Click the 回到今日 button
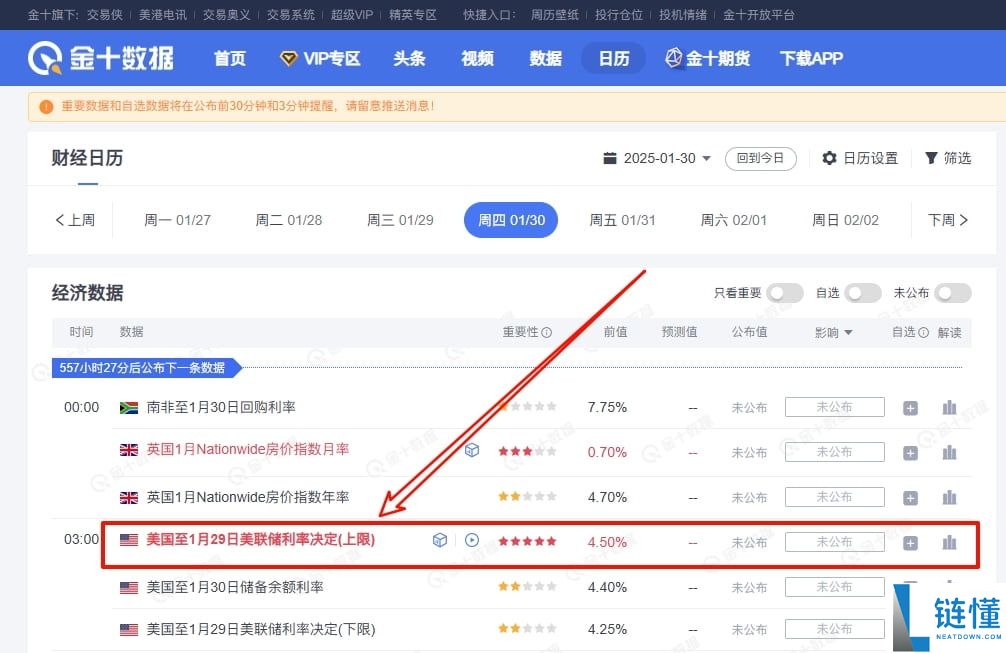 tap(761, 158)
